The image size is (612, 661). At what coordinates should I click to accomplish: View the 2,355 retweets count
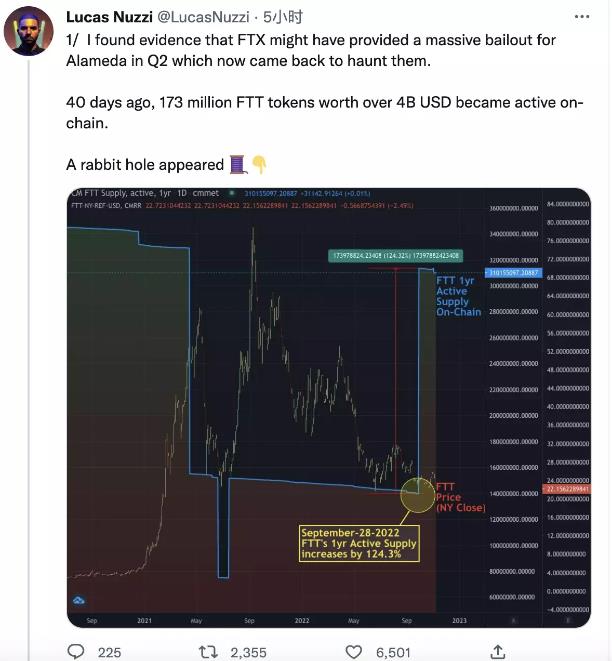click(248, 653)
